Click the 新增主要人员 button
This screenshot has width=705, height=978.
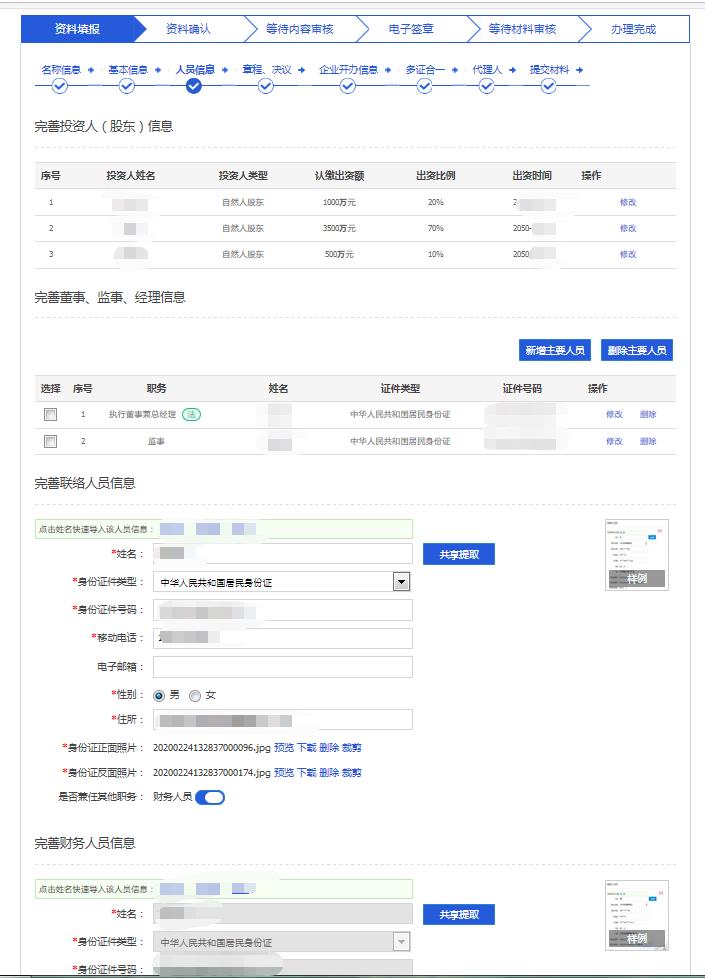(x=554, y=350)
